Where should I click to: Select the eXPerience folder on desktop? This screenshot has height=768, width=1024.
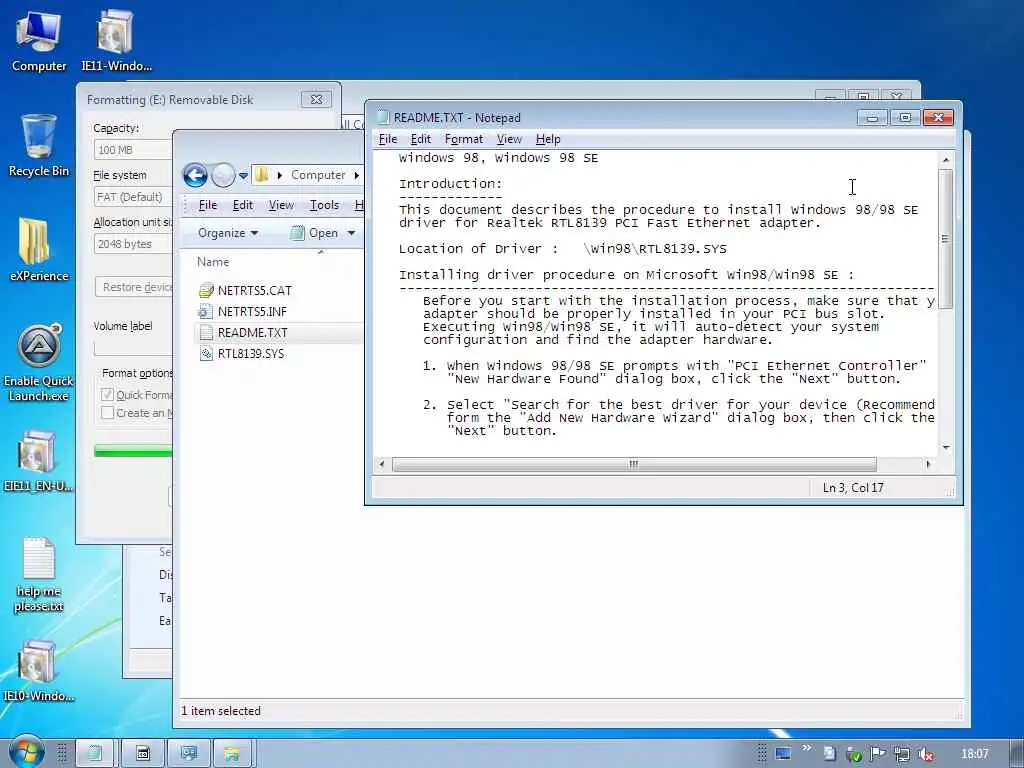(x=39, y=249)
